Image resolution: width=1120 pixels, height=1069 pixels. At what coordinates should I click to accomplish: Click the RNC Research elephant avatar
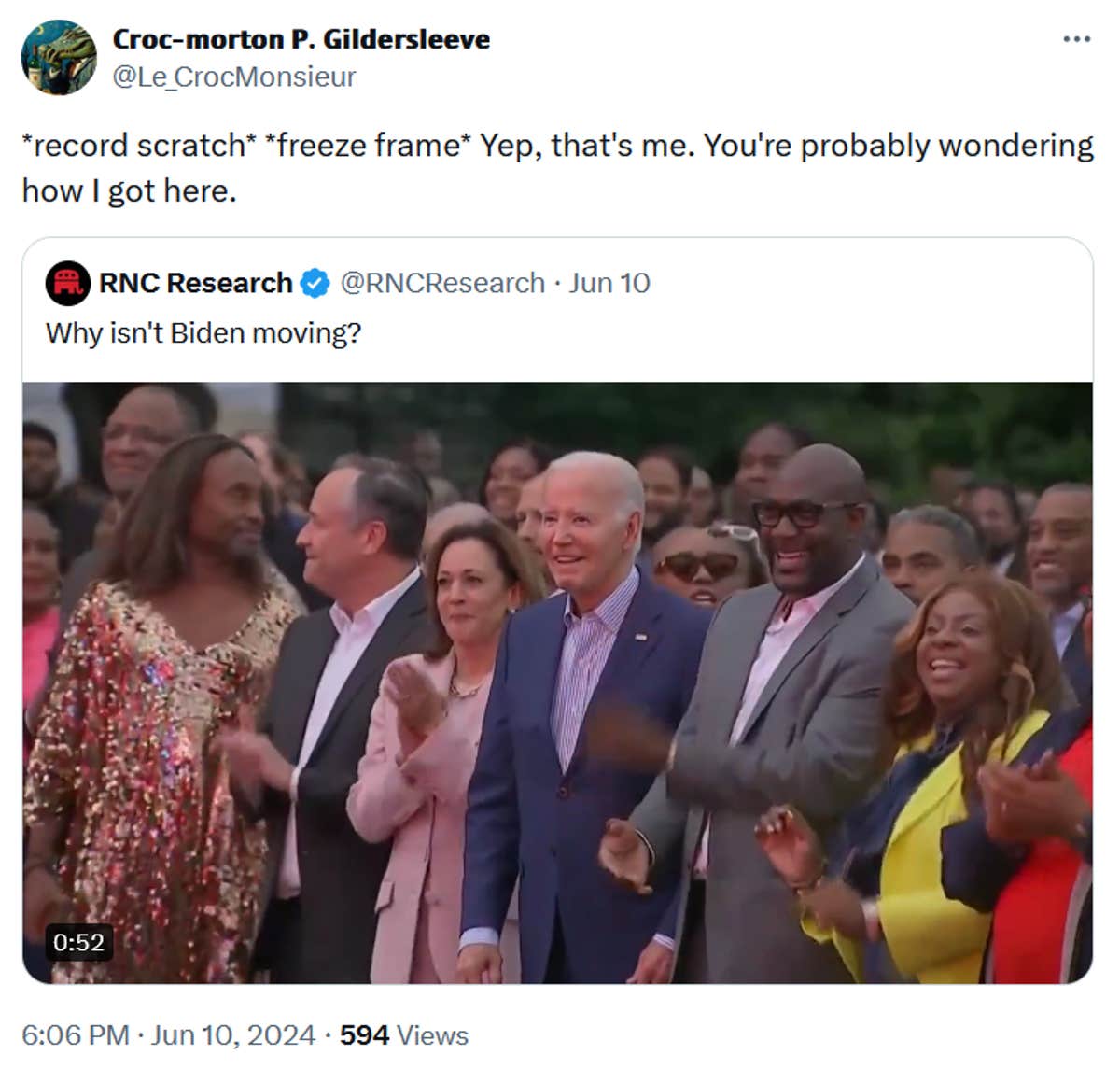tap(67, 283)
